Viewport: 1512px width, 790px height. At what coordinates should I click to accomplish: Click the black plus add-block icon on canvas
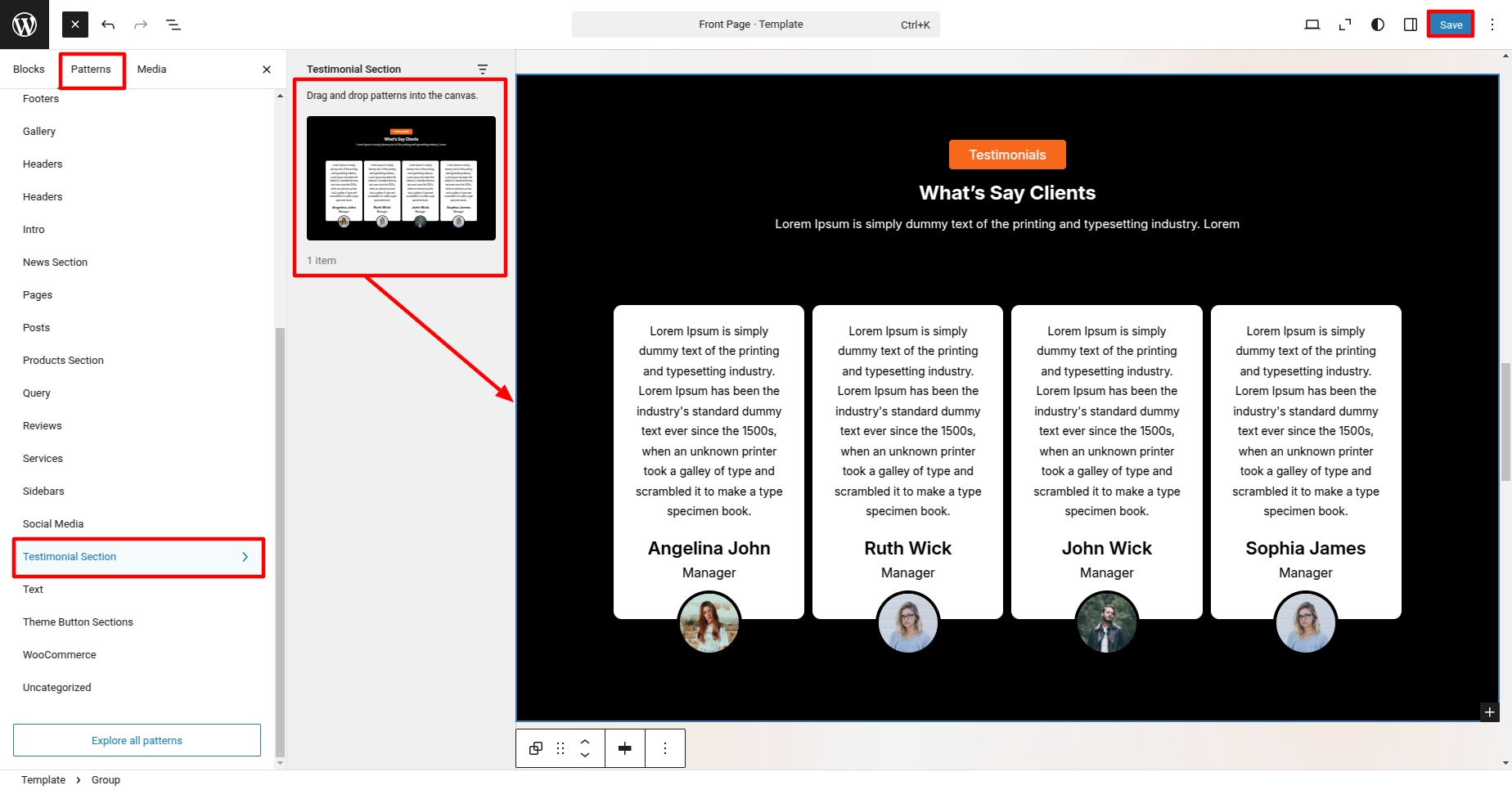1489,712
